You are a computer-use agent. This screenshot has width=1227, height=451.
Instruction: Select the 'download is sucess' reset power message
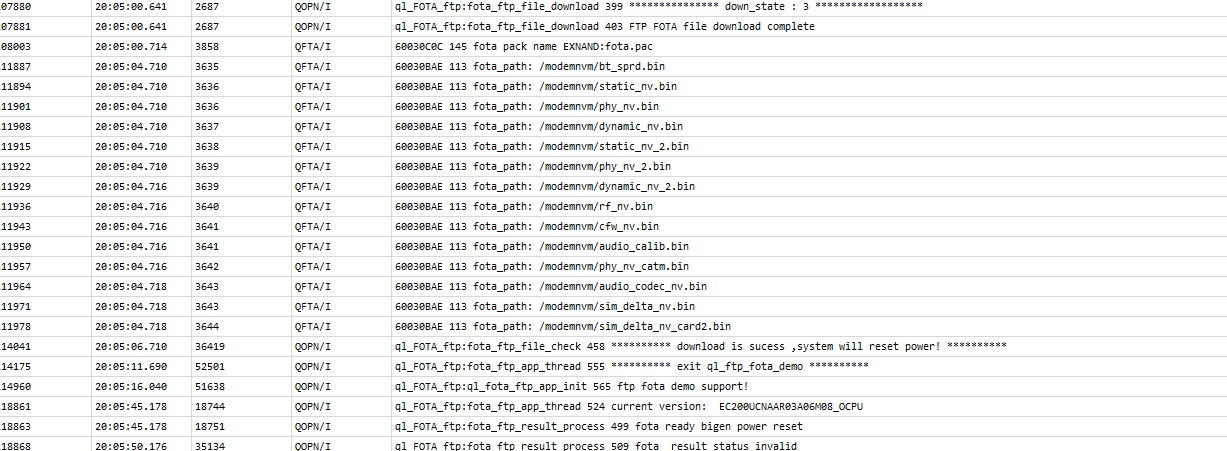pos(700,346)
